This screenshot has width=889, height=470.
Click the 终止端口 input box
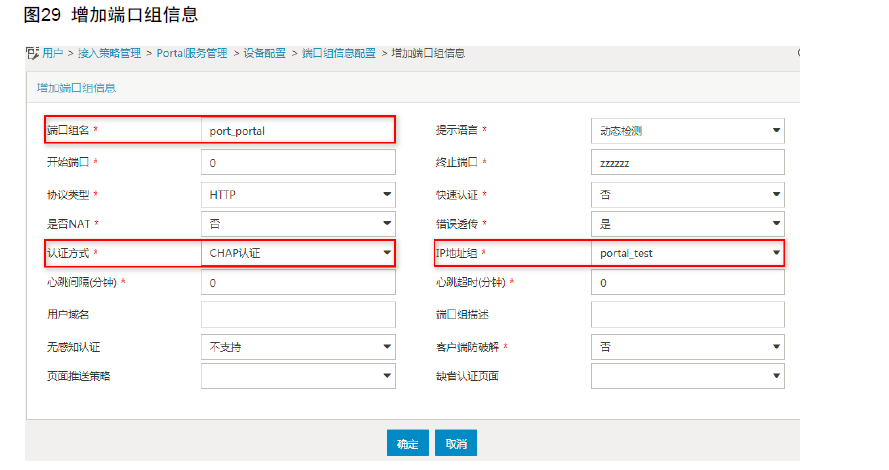tap(687, 162)
